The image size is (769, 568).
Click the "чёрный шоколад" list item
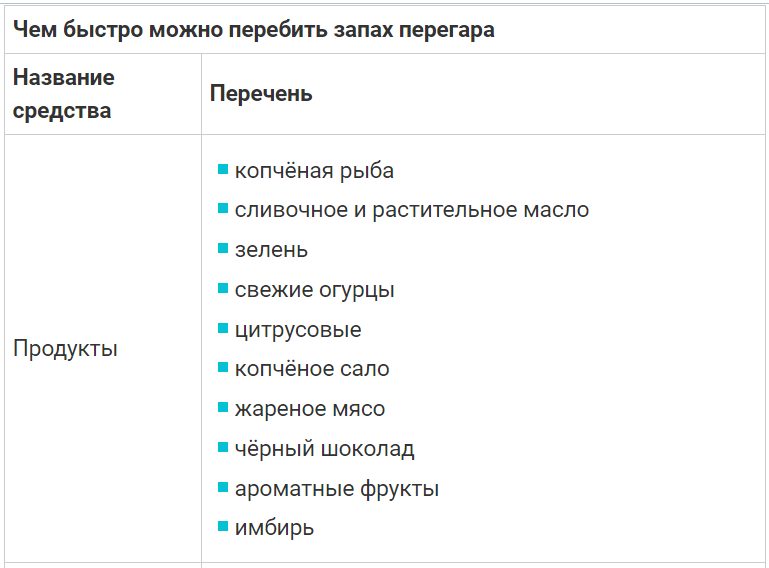coord(324,448)
